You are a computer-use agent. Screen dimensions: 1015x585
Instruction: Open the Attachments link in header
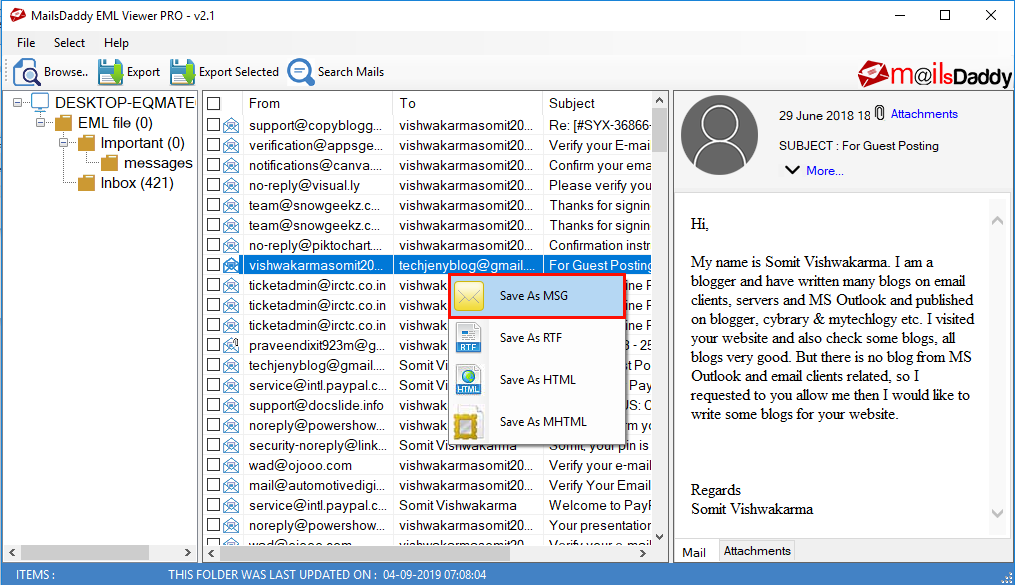point(924,114)
